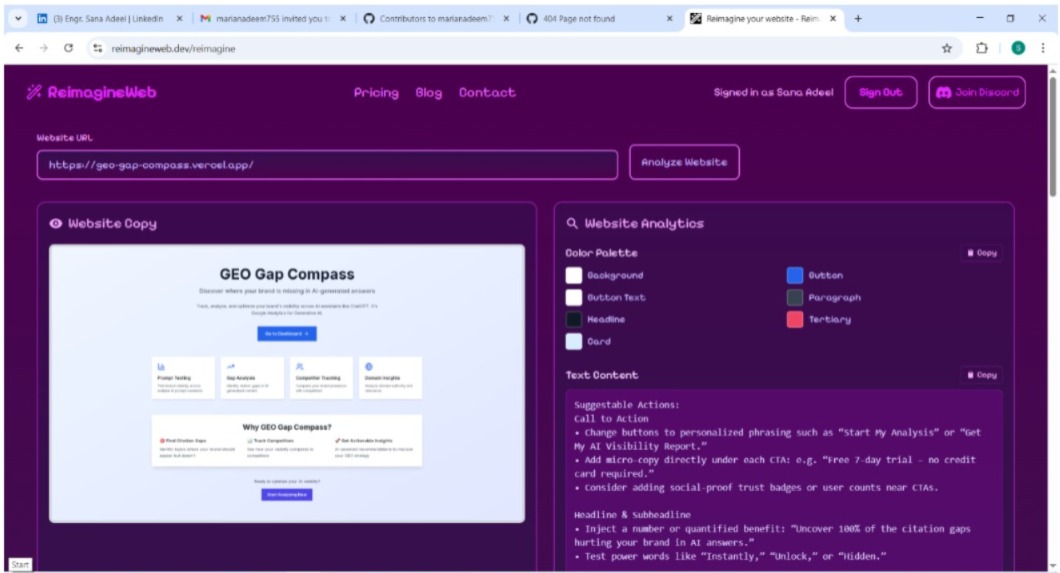Close the Reimagine your website tab
The width and height of the screenshot is (1060, 573).
833,19
